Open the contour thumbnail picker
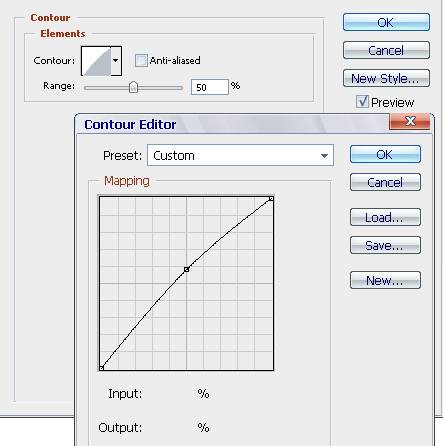Image resolution: width=443 pixels, height=446 pixels. 97,61
